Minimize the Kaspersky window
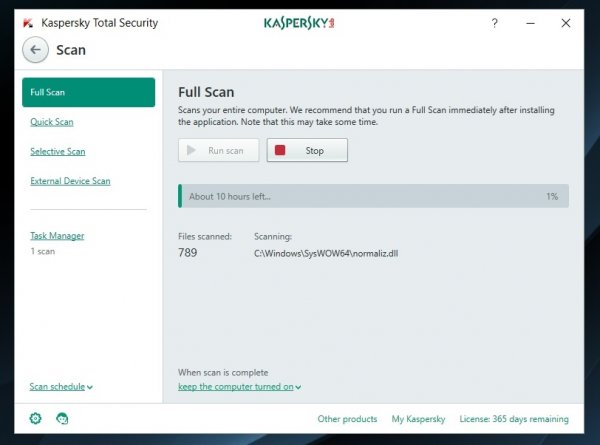Screen dimensions: 600x445 [530, 23]
